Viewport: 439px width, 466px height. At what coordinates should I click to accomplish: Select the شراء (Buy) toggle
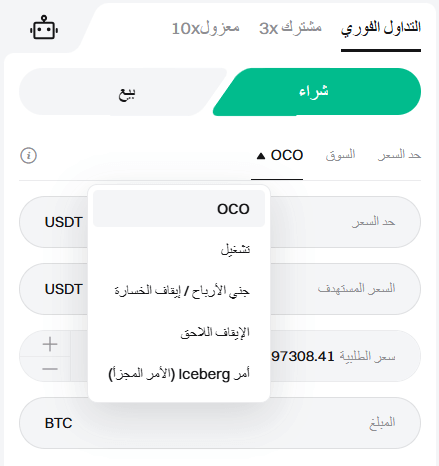pos(317,92)
